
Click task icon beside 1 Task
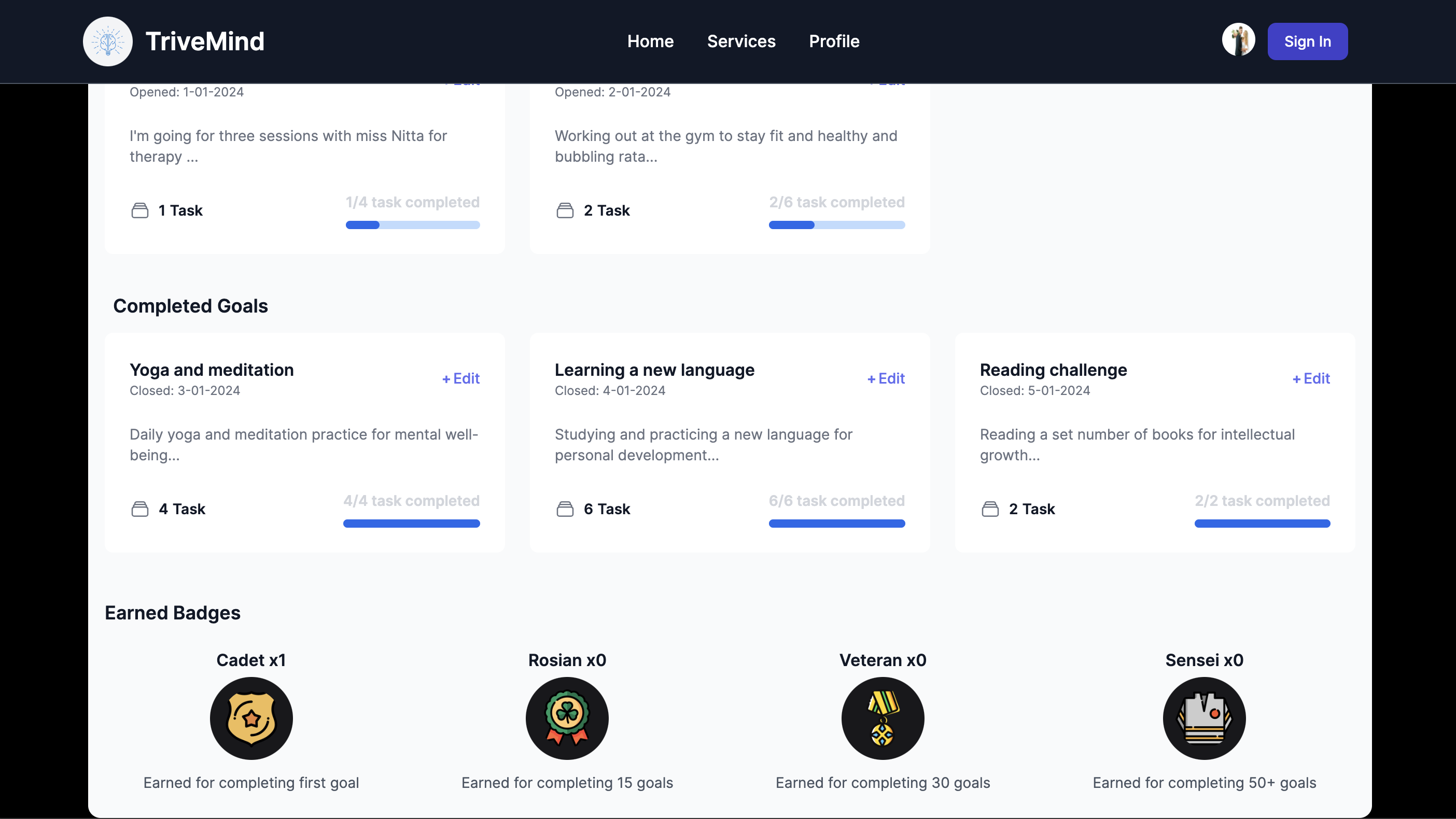click(x=139, y=210)
